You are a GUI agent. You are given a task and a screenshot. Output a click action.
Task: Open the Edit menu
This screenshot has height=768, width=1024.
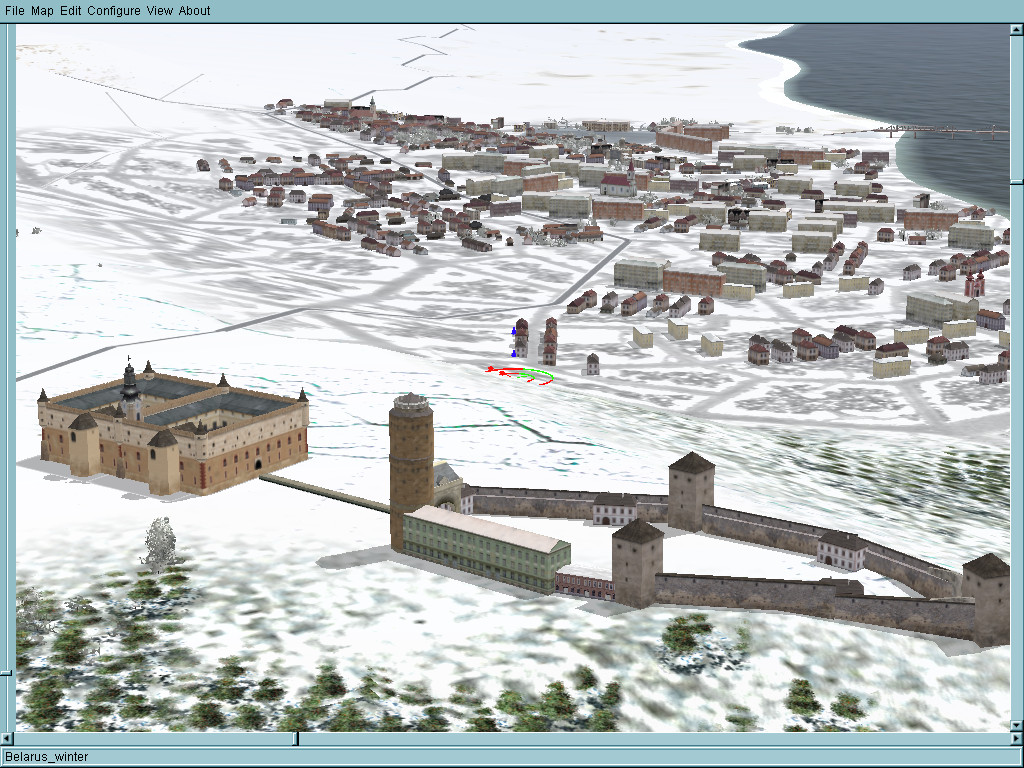pos(71,10)
